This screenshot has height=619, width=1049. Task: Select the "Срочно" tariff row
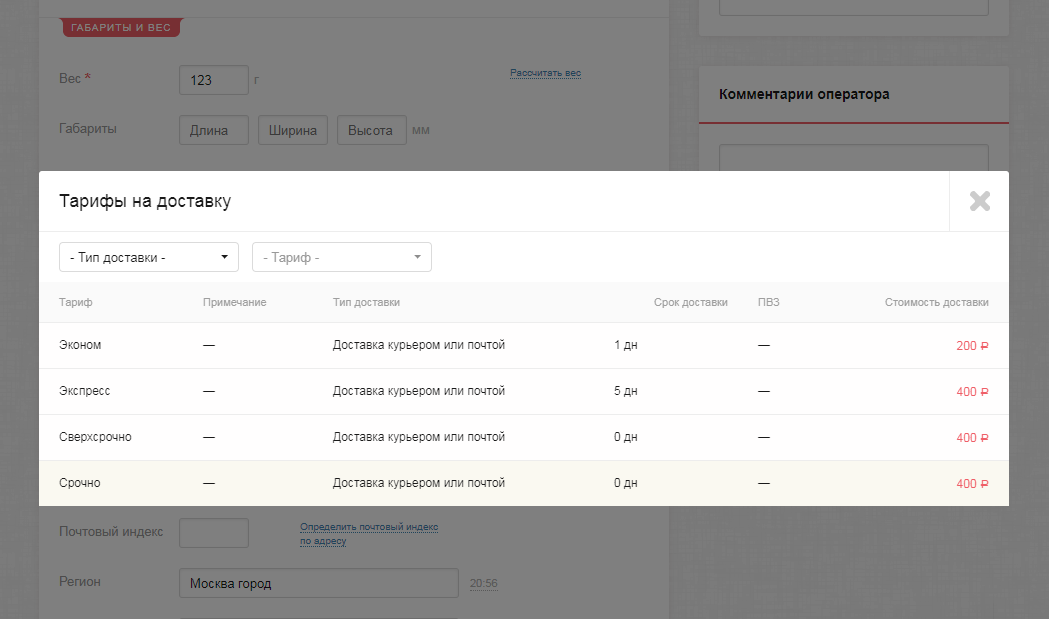pyautogui.click(x=524, y=483)
